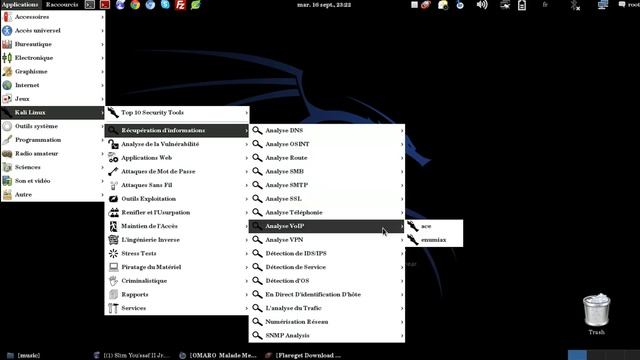This screenshot has height=360, width=640.
Task: Expand the Analyse SSL submenu
Action: coord(327,199)
